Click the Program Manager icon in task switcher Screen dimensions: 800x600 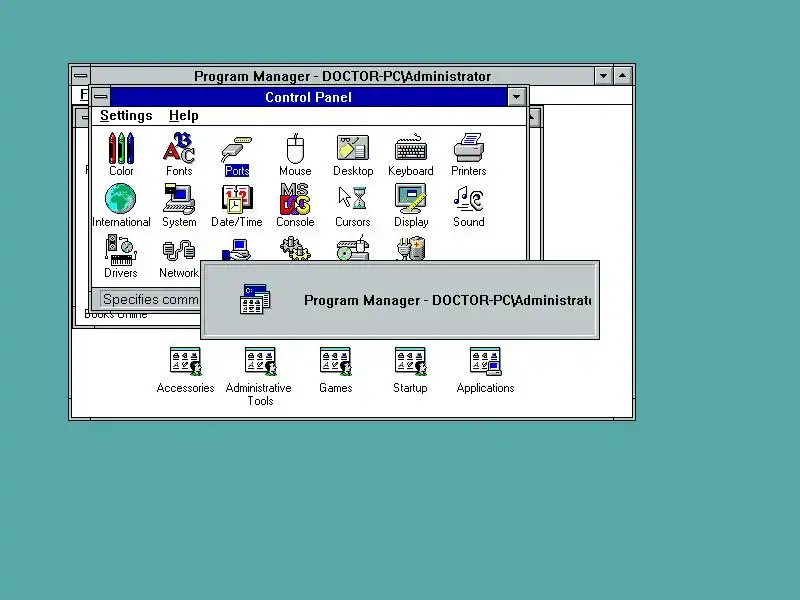tap(255, 299)
